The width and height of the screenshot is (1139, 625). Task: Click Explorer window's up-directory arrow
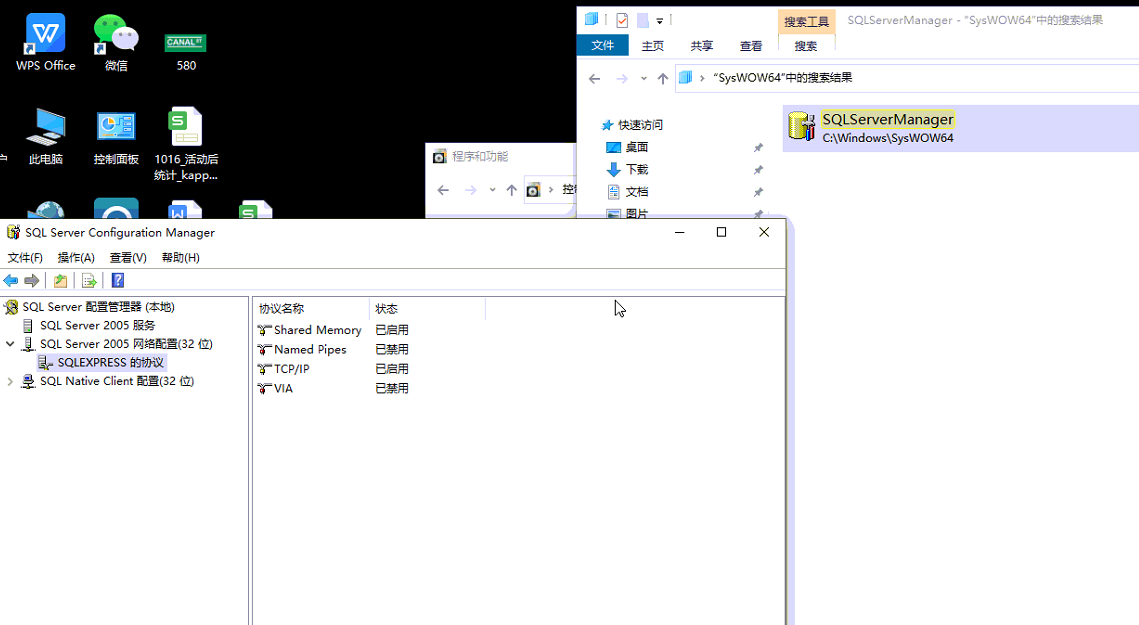(x=662, y=78)
